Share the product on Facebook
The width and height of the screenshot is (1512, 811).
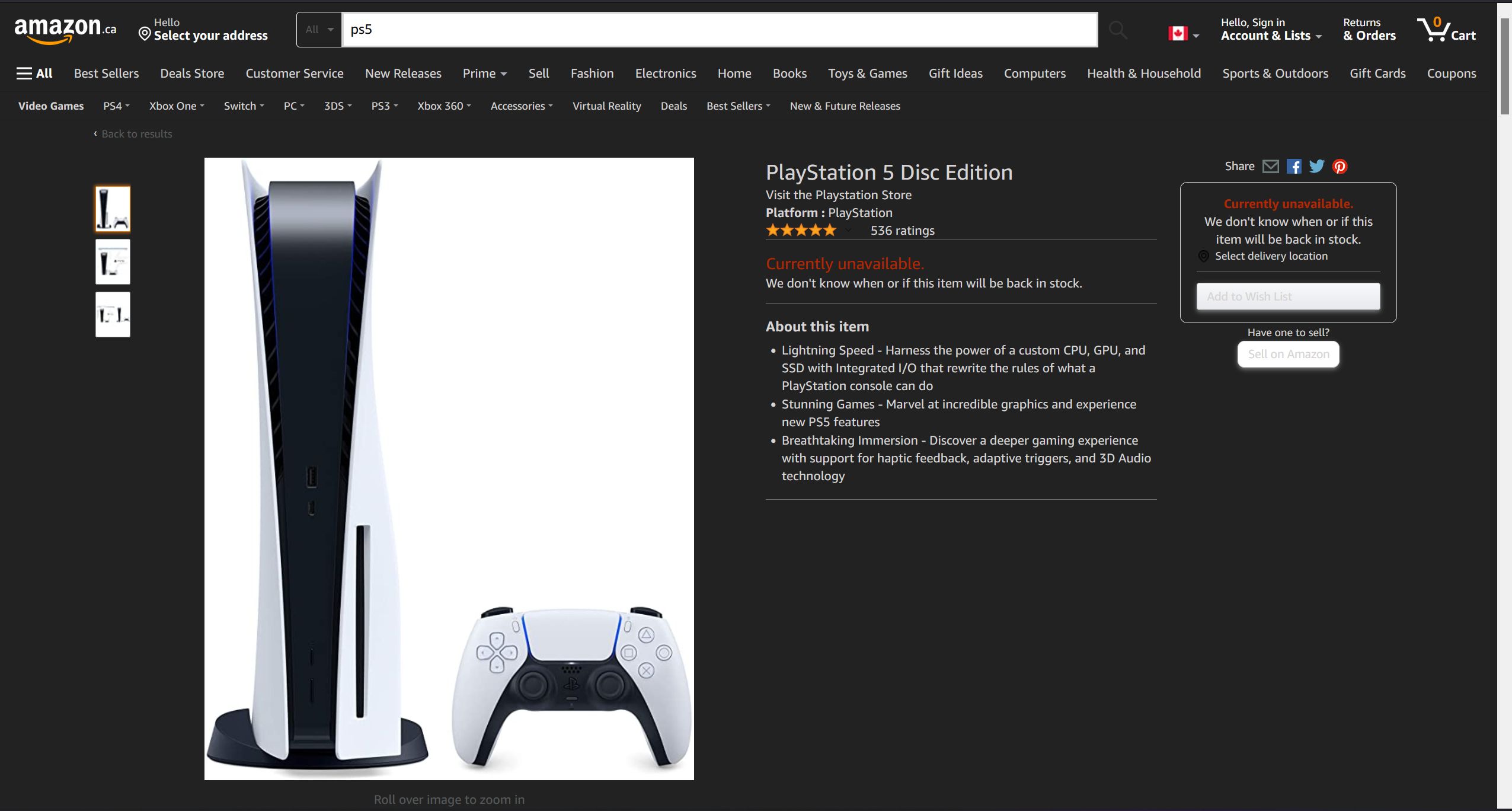click(x=1294, y=166)
